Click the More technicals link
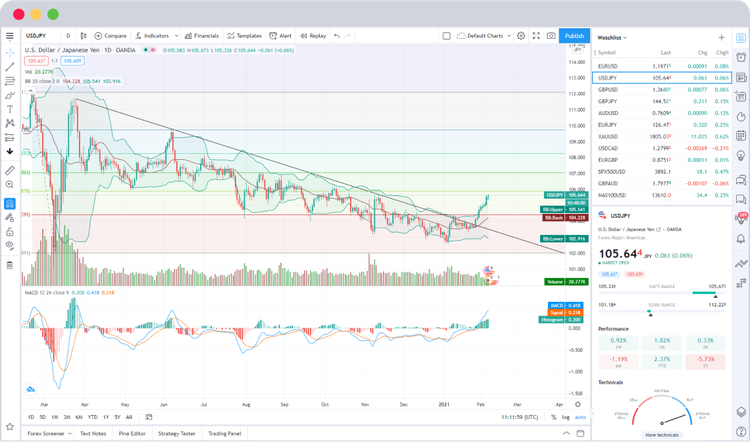Image resolution: width=750 pixels, height=442 pixels. 662,436
